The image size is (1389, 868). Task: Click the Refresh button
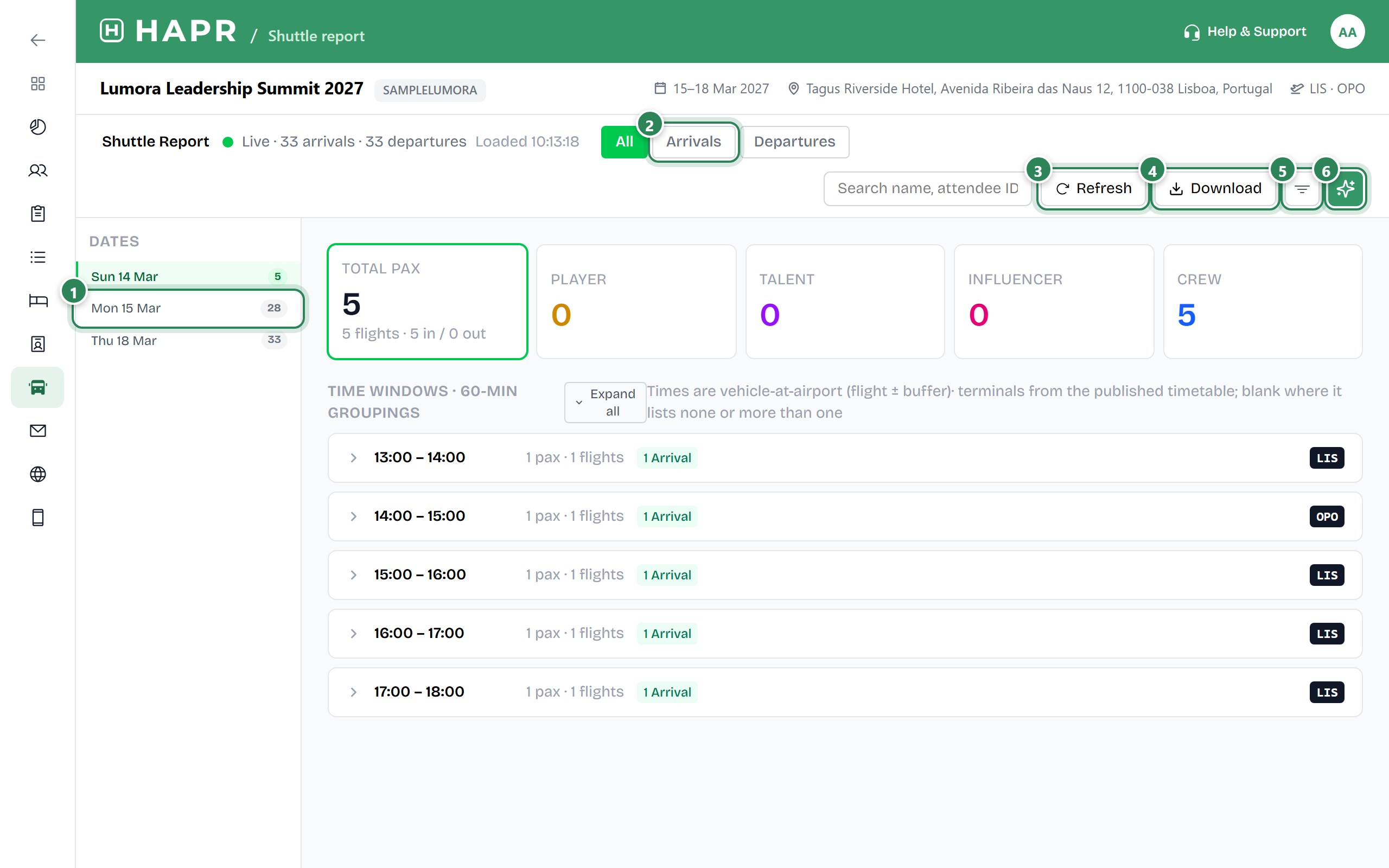(x=1093, y=189)
